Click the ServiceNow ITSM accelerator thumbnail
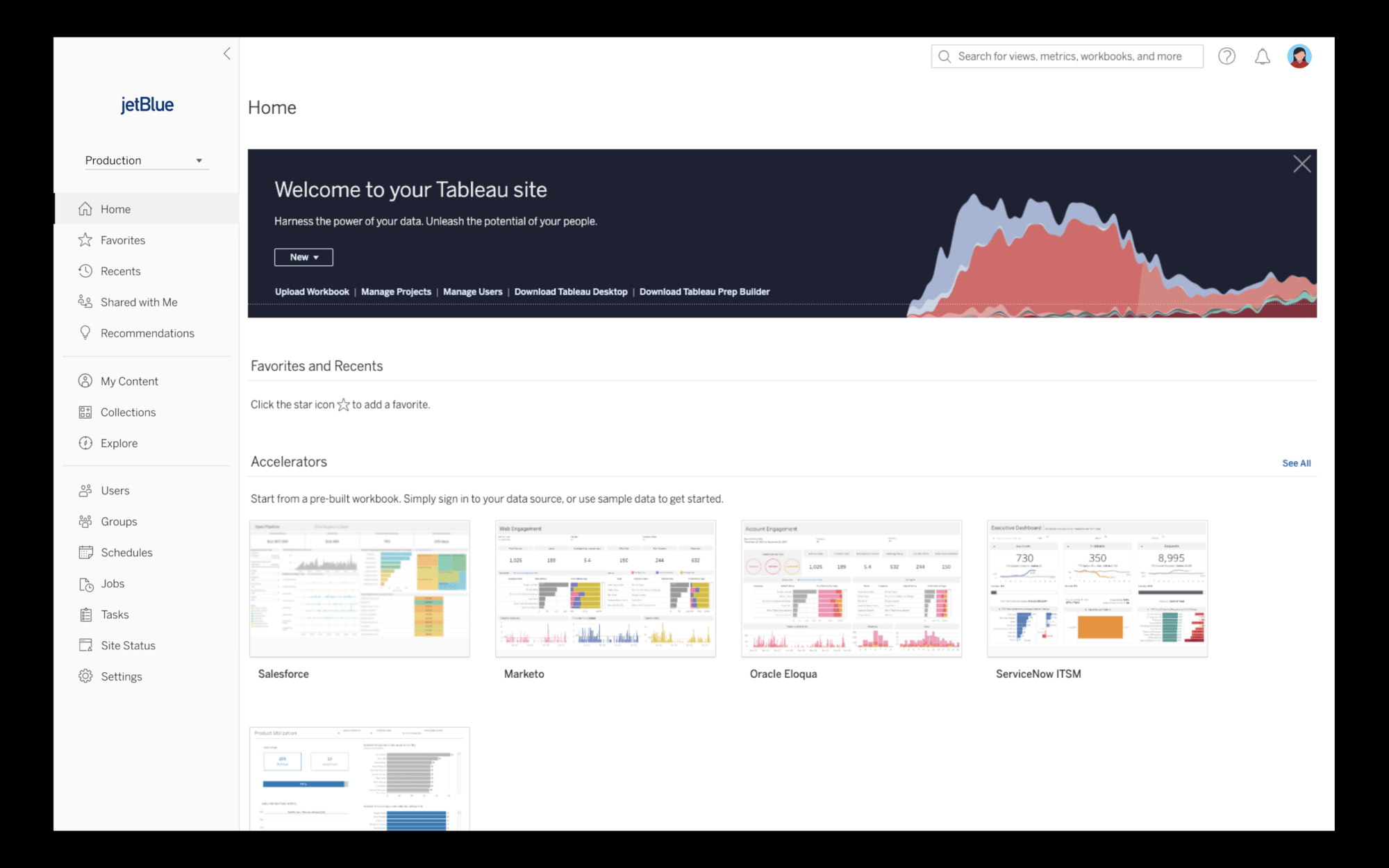Screen dimensions: 1389x868 1097,588
